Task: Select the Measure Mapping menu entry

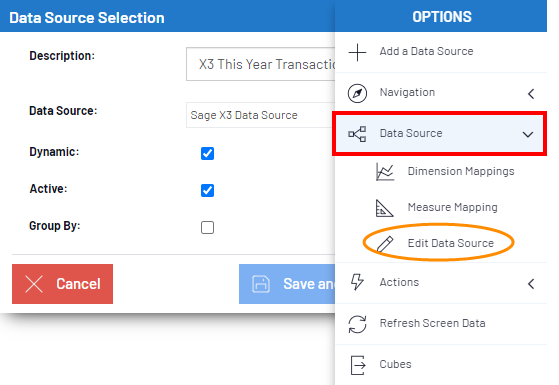Action: [452, 207]
